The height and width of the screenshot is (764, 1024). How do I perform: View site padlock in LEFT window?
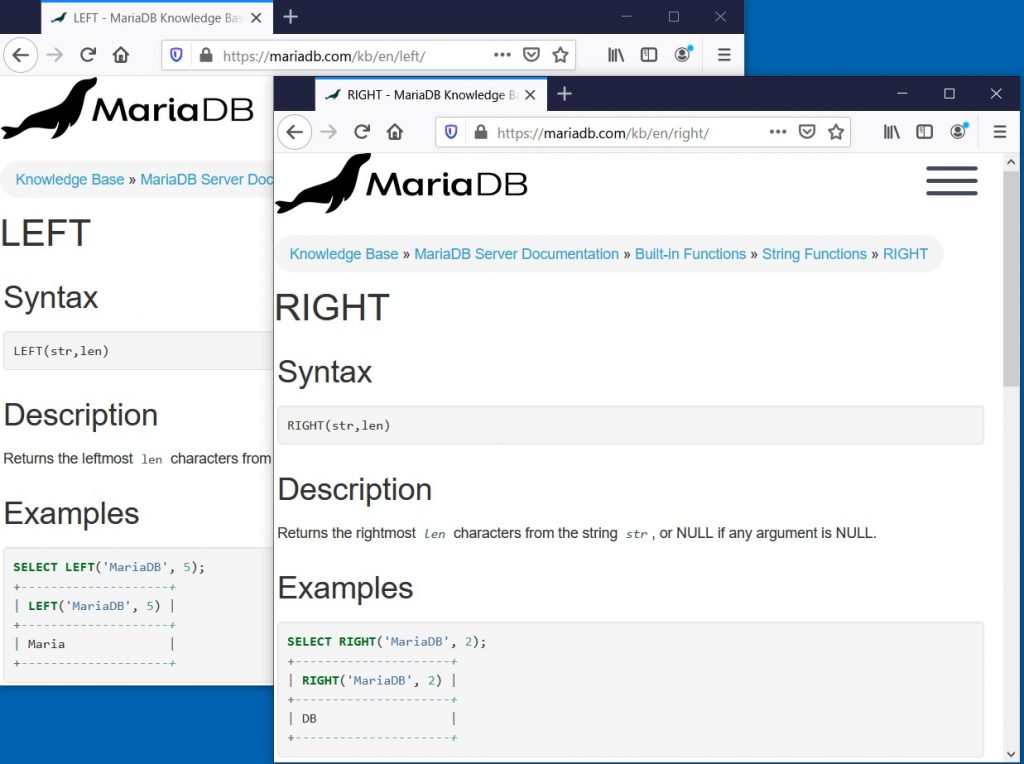(x=206, y=55)
